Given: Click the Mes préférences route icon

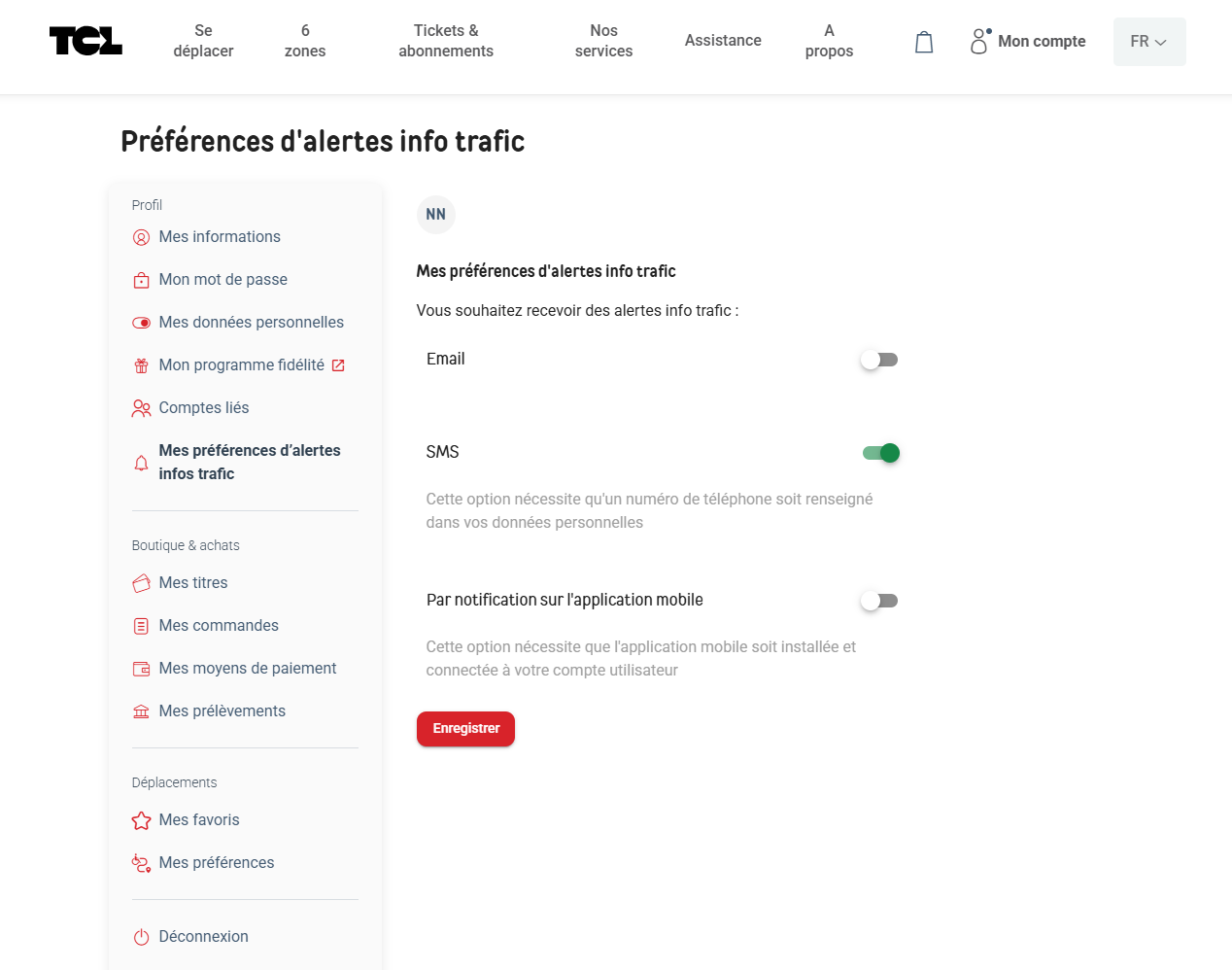Looking at the screenshot, I should (141, 863).
